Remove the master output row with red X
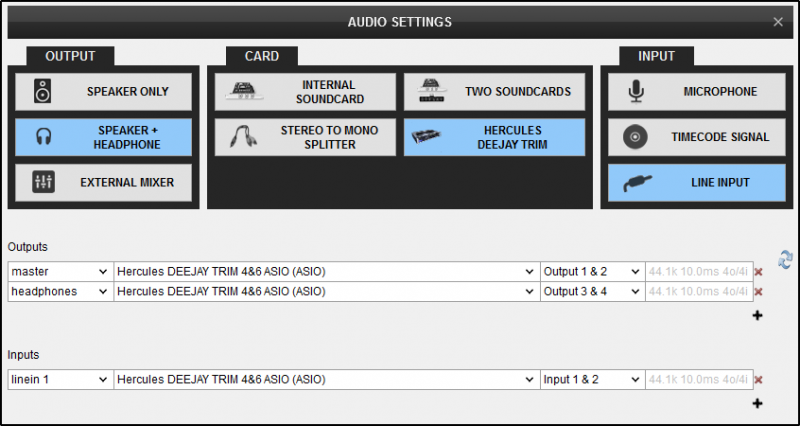The height and width of the screenshot is (426, 800). point(758,272)
